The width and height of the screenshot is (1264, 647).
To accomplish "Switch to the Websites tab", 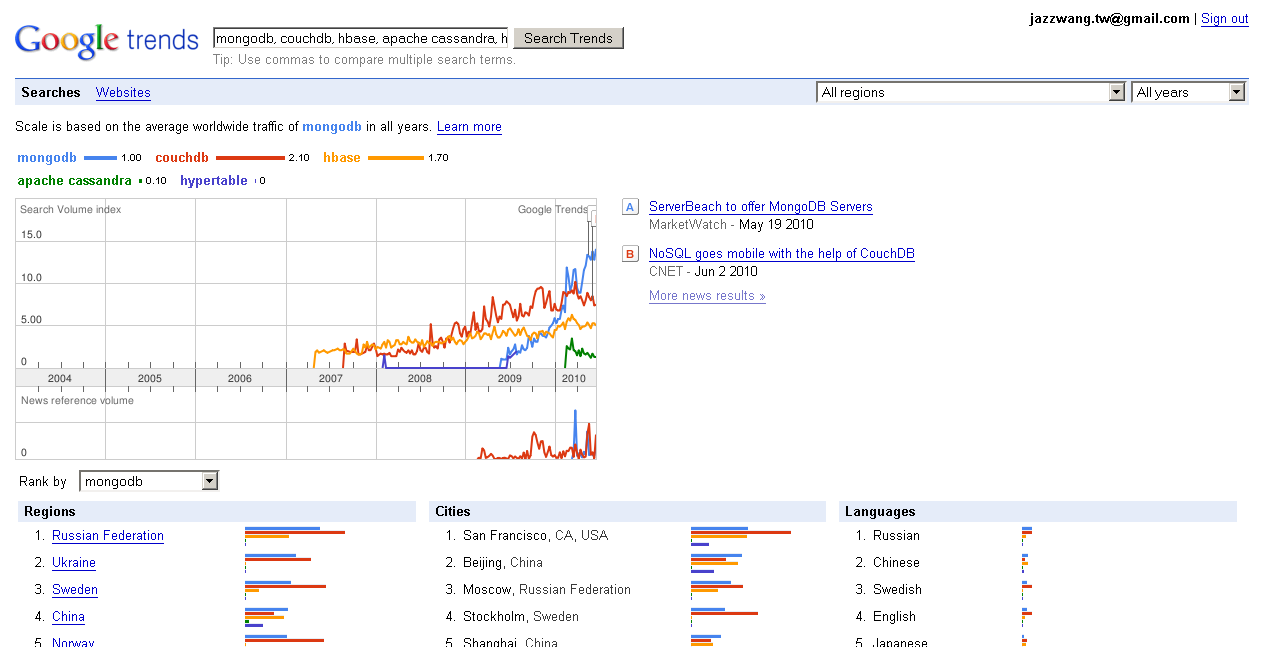I will coord(123,92).
